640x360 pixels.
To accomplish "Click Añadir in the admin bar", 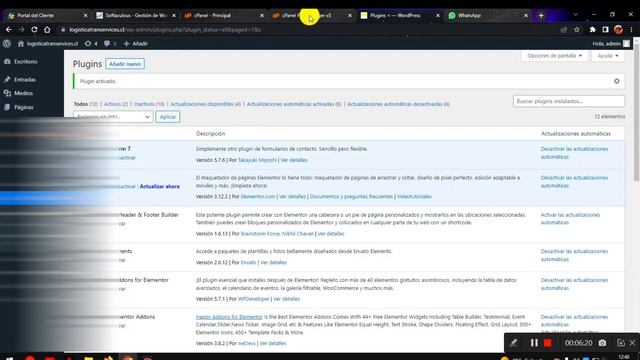I will [136, 44].
